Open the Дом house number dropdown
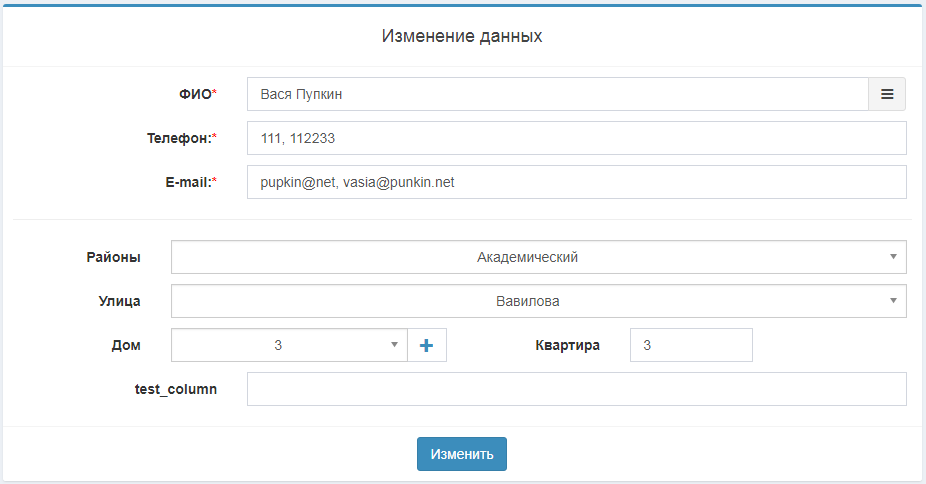The width and height of the screenshot is (926, 484). coord(289,345)
